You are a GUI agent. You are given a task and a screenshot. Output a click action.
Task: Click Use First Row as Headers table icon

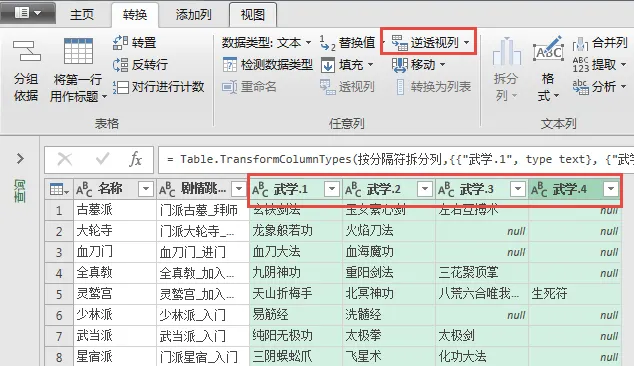pyautogui.click(x=78, y=51)
